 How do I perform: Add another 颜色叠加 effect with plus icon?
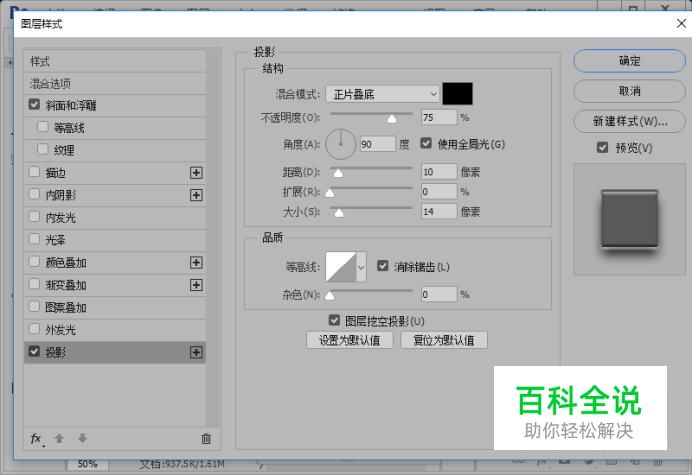[x=196, y=263]
